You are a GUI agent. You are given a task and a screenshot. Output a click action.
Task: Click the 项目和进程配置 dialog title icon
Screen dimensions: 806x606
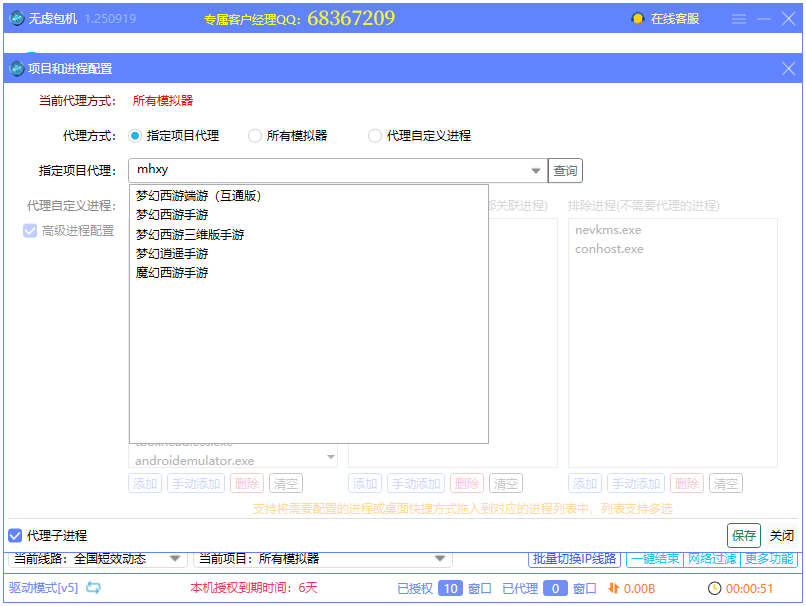click(18, 68)
